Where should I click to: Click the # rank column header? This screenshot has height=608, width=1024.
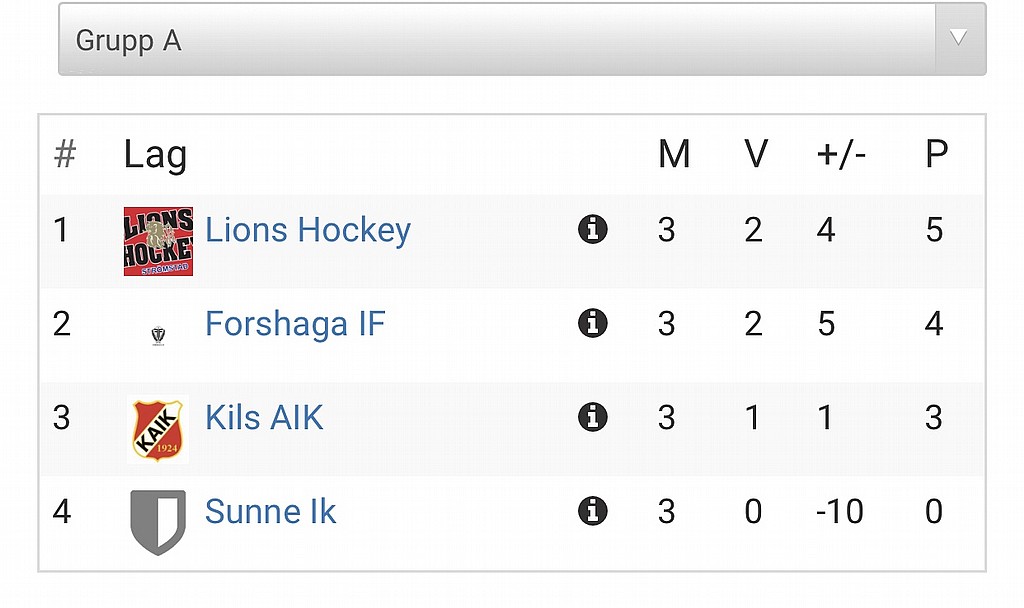pyautogui.click(x=65, y=154)
